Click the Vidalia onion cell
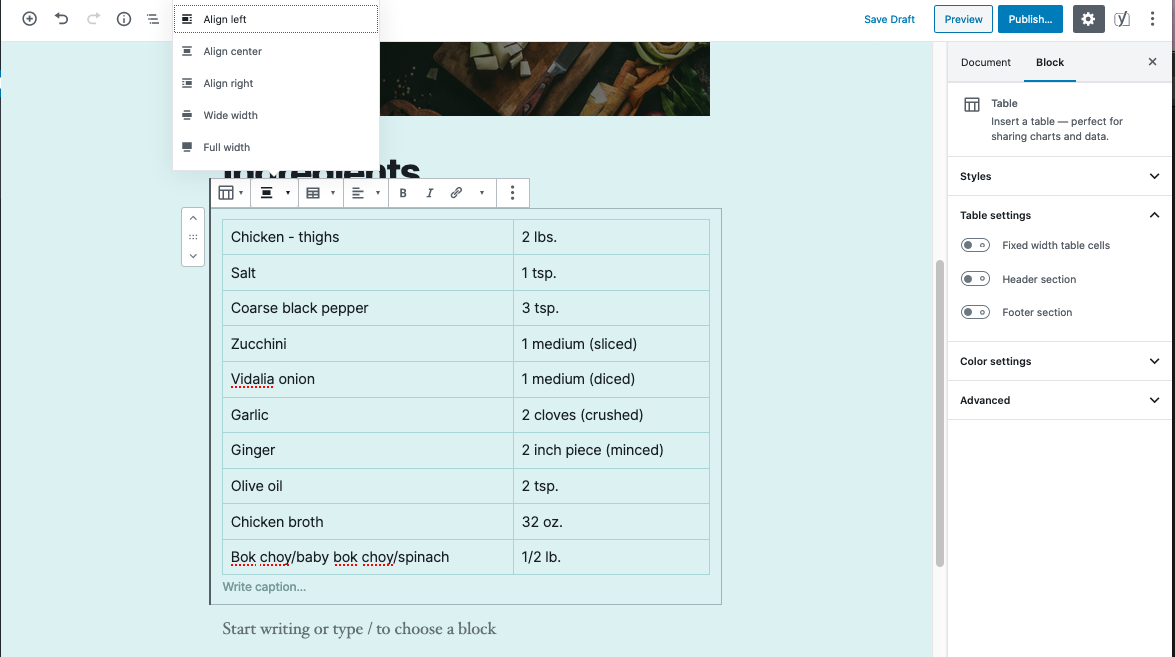The image size is (1175, 657). point(368,379)
